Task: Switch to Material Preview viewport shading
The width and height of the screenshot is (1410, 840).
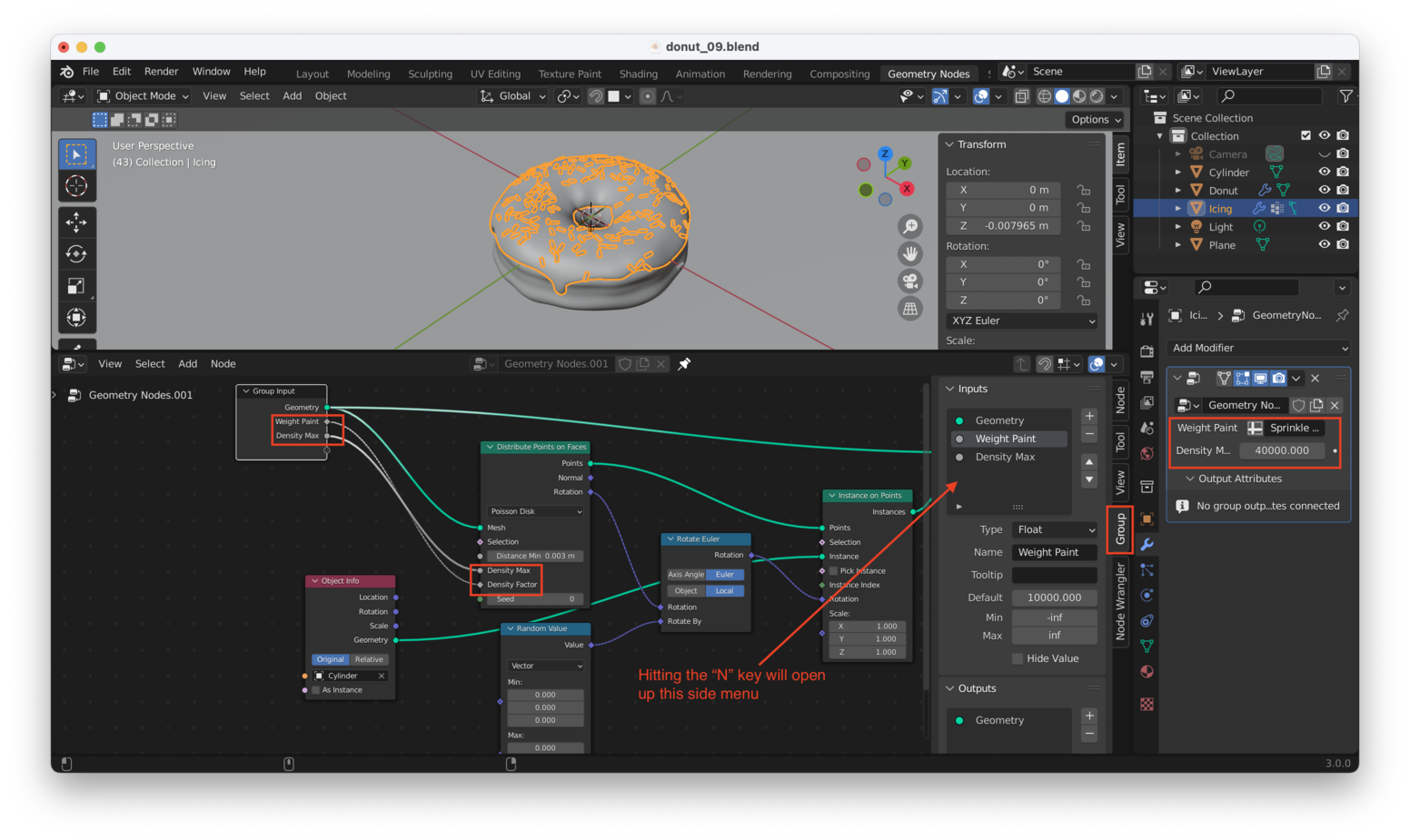Action: [x=1077, y=95]
